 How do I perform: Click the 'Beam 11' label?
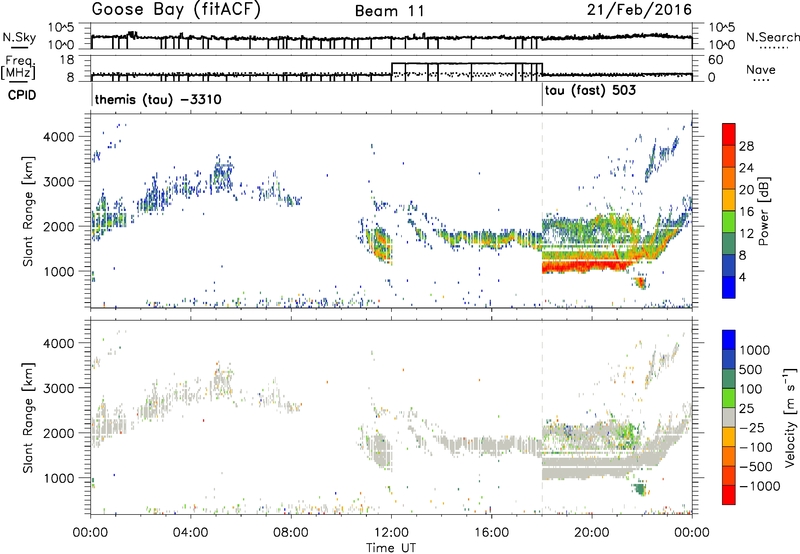coord(390,11)
